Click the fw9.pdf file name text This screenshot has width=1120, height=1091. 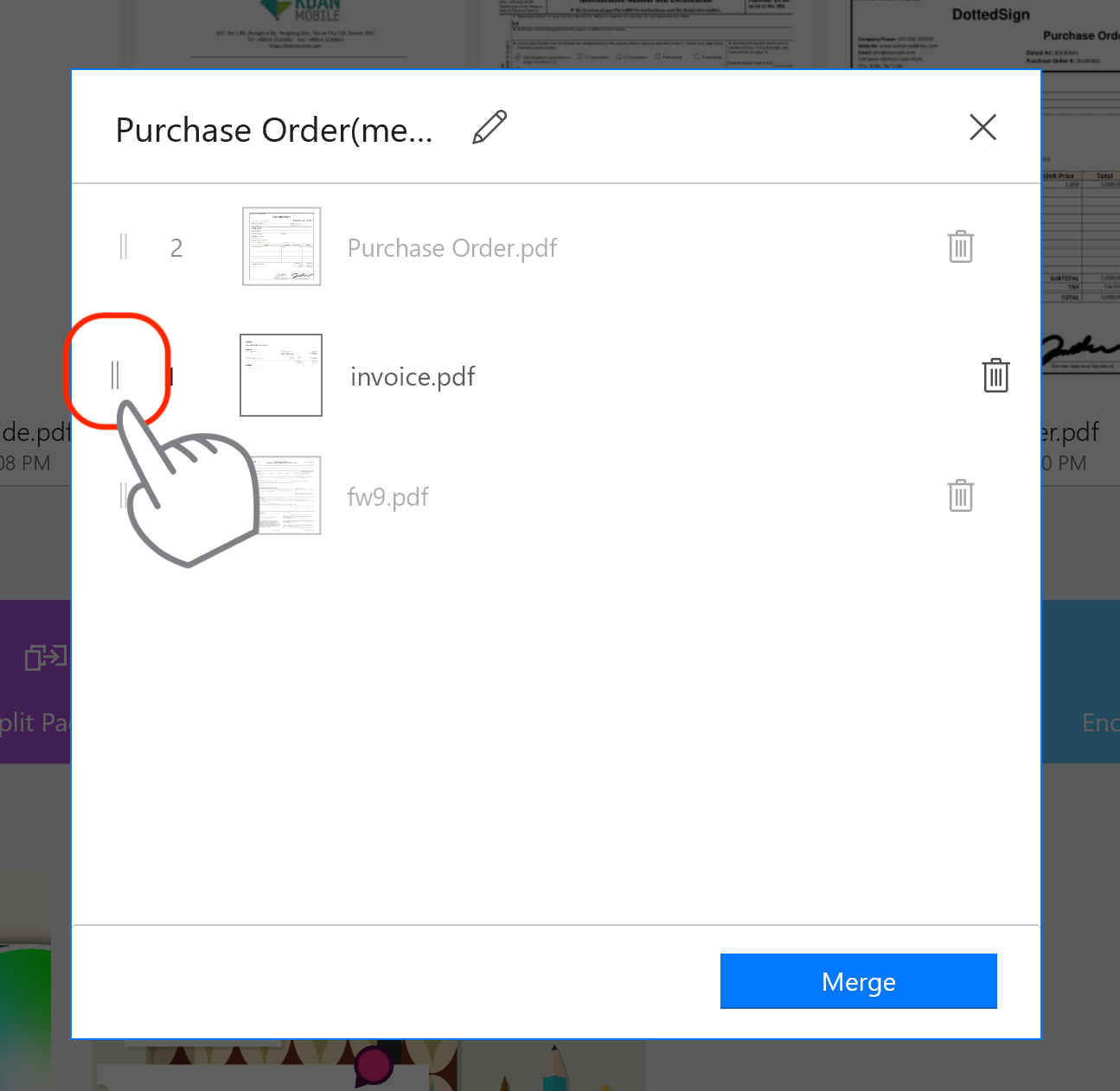[x=387, y=497]
